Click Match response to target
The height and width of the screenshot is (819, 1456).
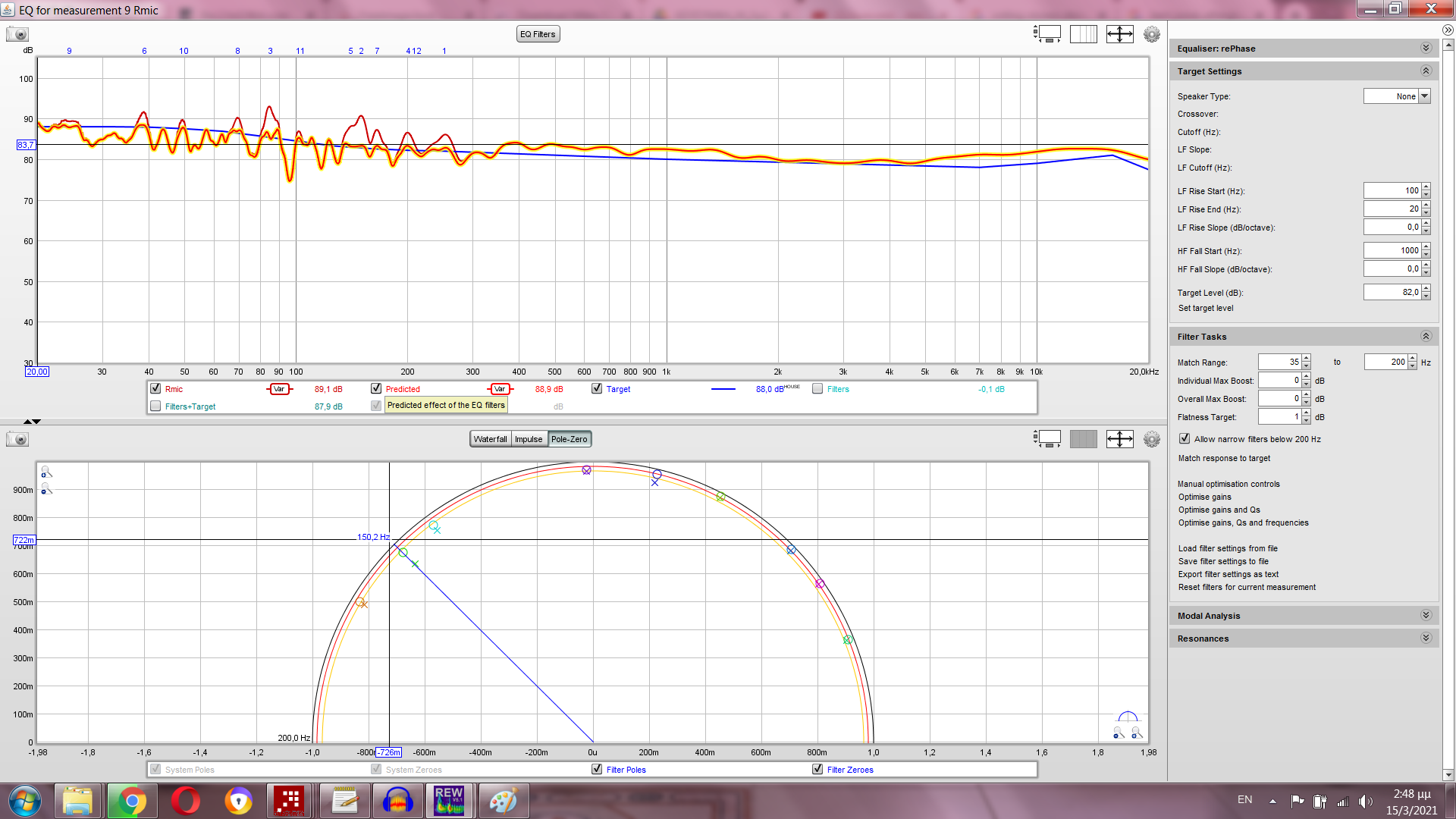1224,458
